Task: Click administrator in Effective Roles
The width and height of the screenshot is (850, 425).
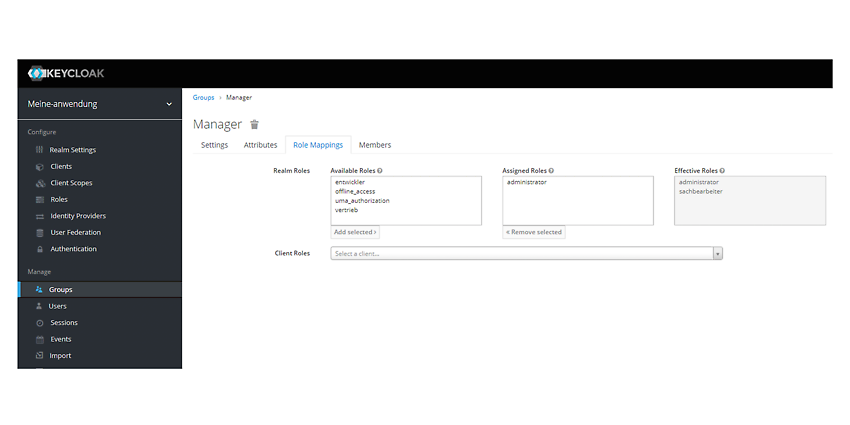Action: (x=699, y=182)
